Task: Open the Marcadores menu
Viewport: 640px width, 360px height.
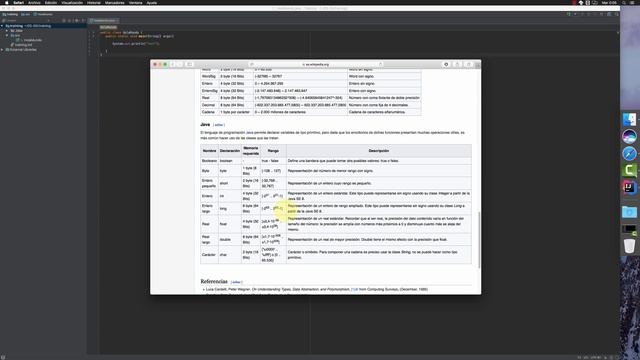Action: pyautogui.click(x=115, y=2)
